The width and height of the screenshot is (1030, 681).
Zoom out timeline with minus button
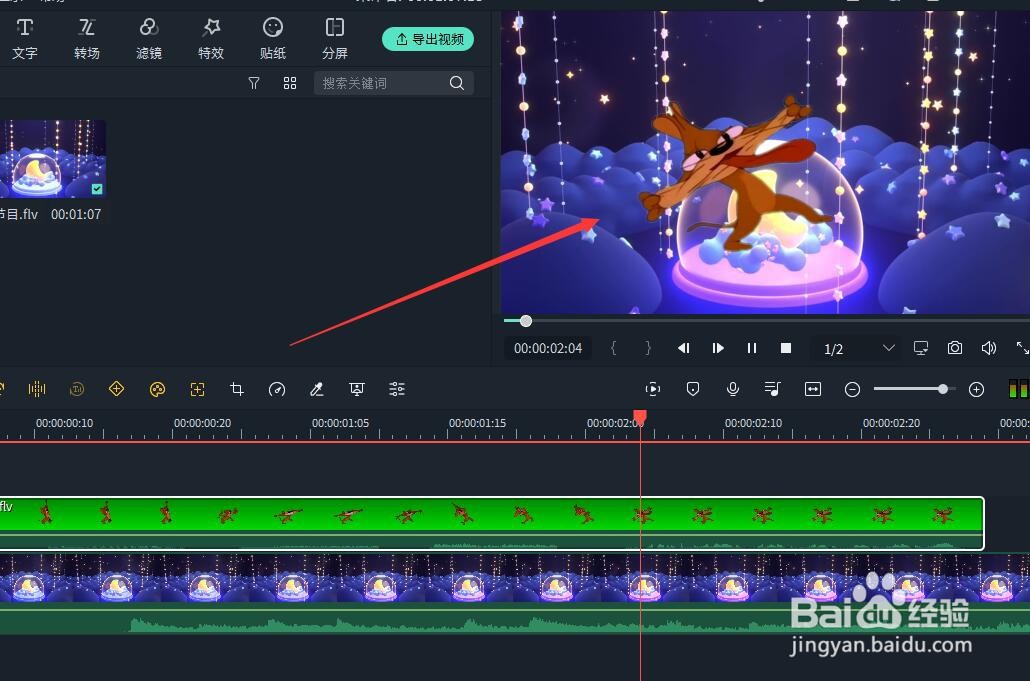[x=852, y=390]
